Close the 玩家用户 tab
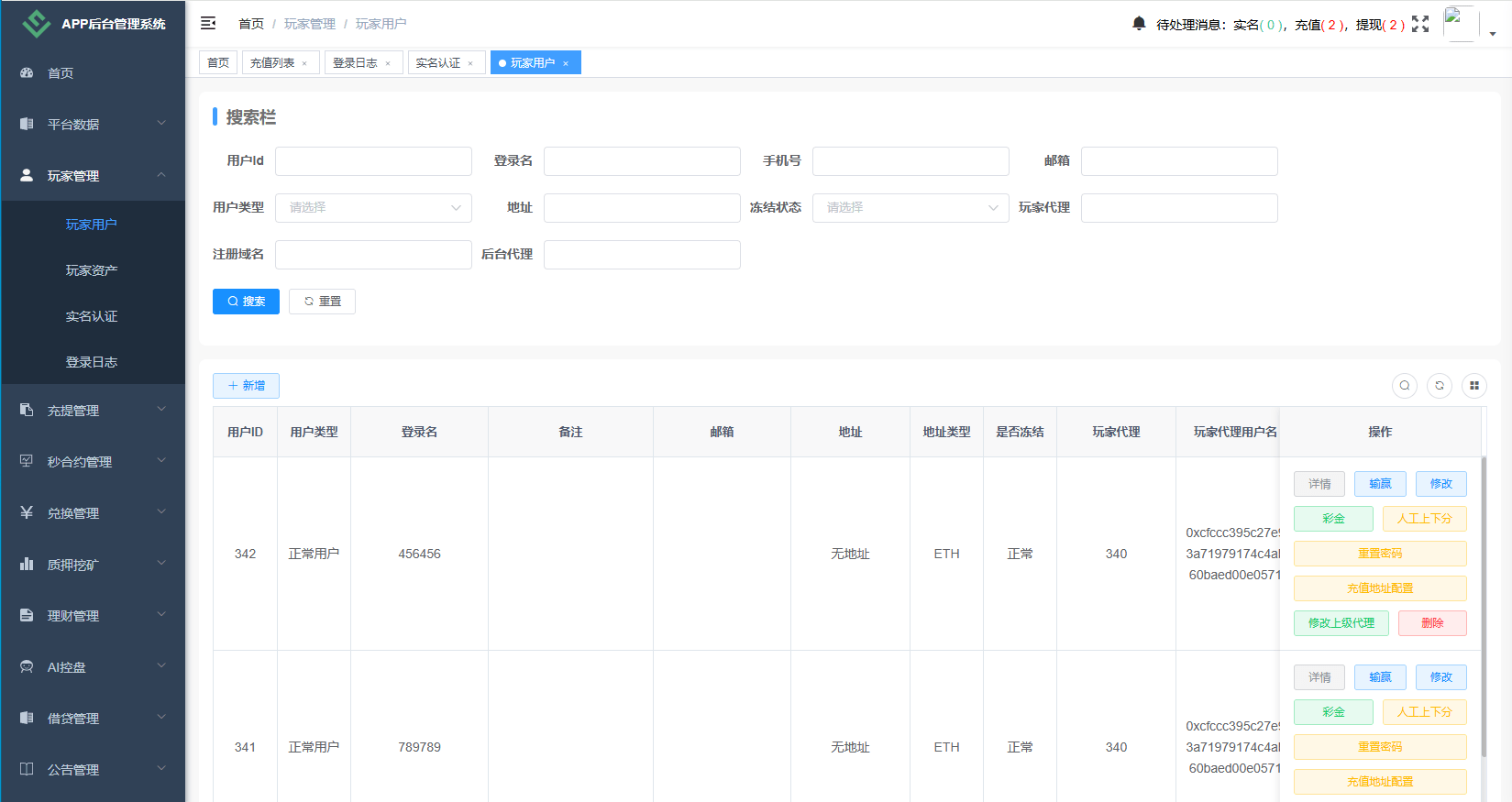 click(x=566, y=63)
